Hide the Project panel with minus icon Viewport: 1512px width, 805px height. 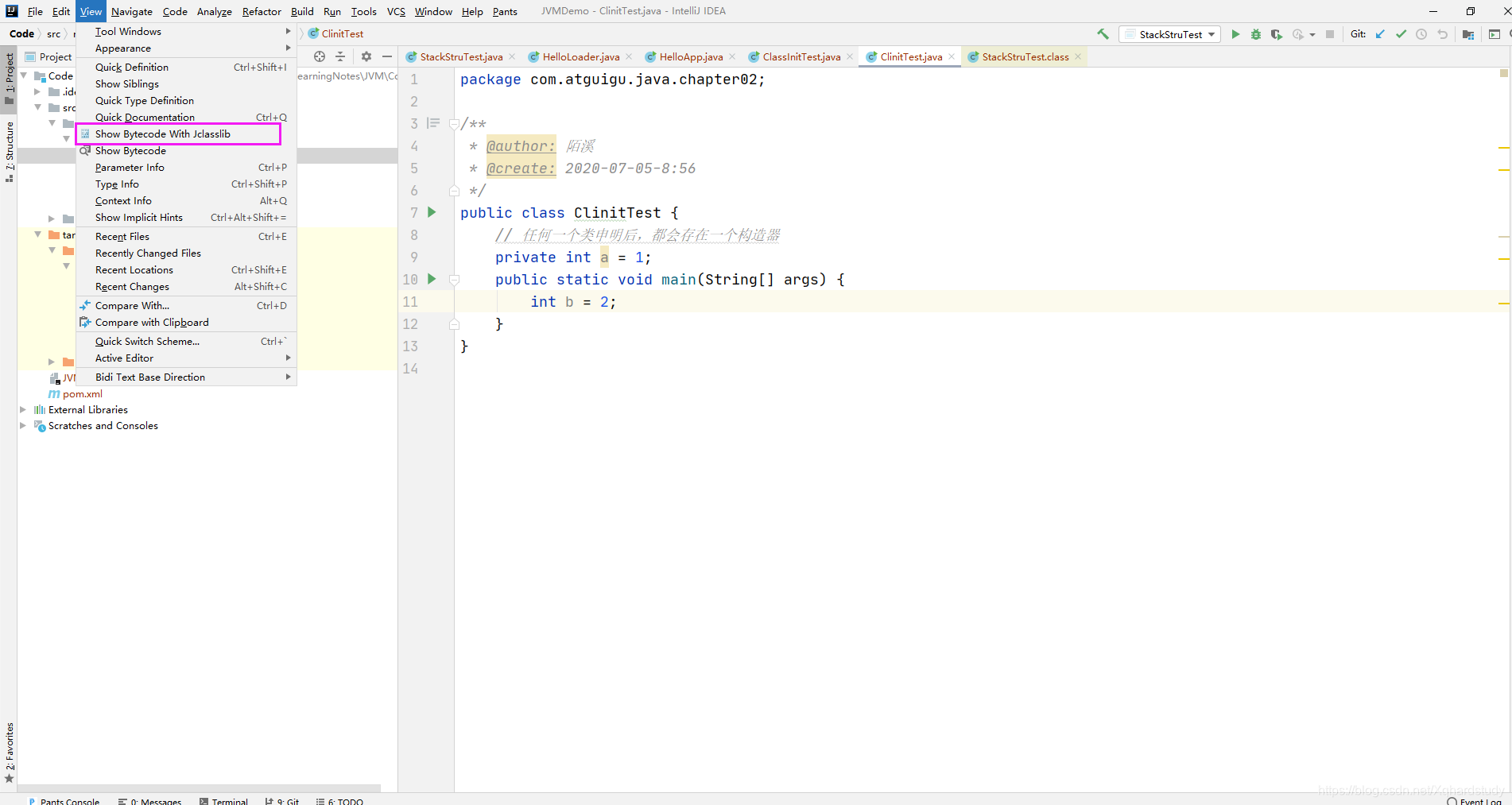pos(387,56)
